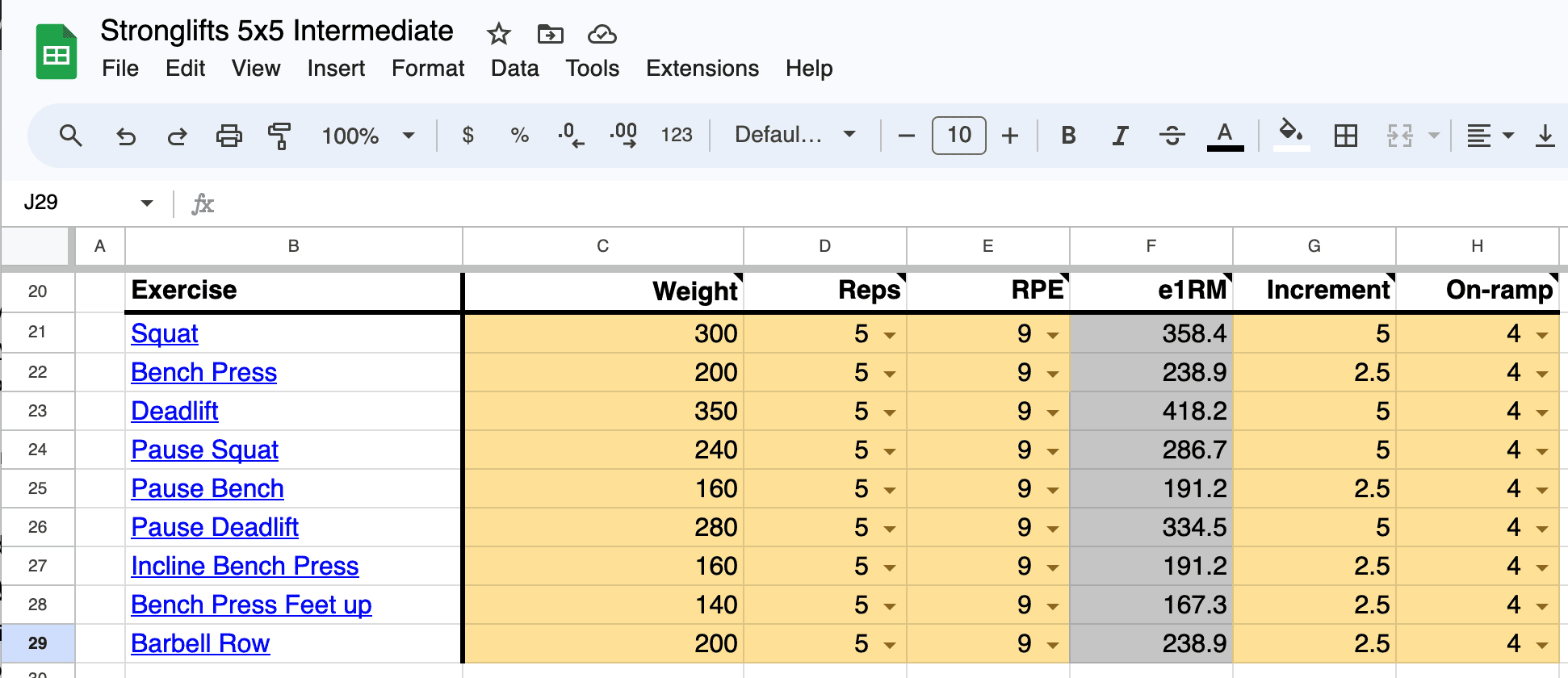The height and width of the screenshot is (678, 1568).
Task: Toggle strikethrough formatting
Action: (x=1172, y=136)
